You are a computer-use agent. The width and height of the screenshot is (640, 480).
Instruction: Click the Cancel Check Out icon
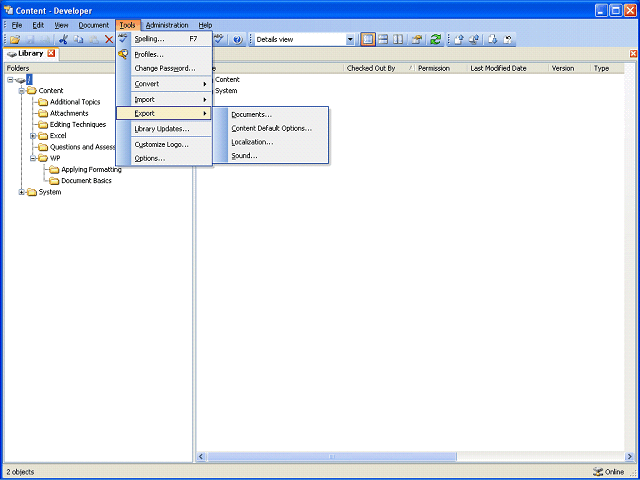coord(508,40)
